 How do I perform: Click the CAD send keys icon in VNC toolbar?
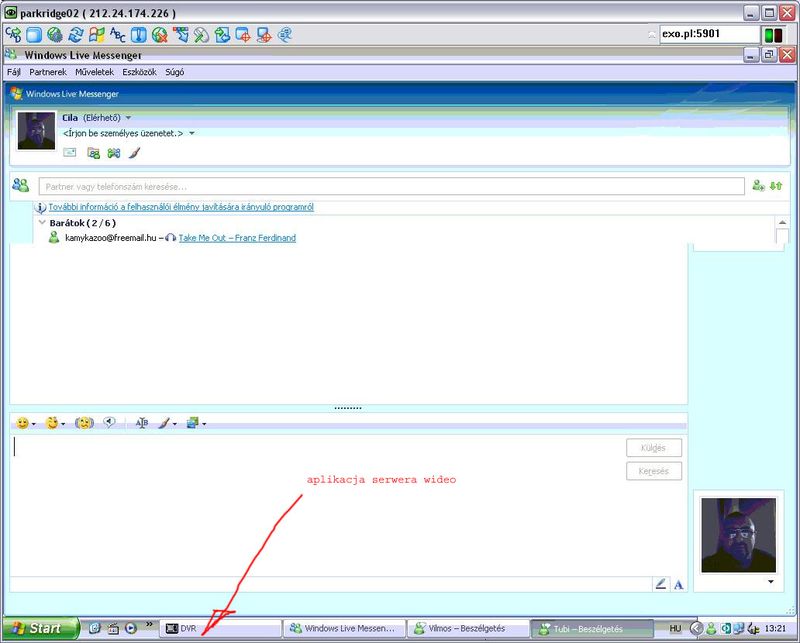pos(13,35)
